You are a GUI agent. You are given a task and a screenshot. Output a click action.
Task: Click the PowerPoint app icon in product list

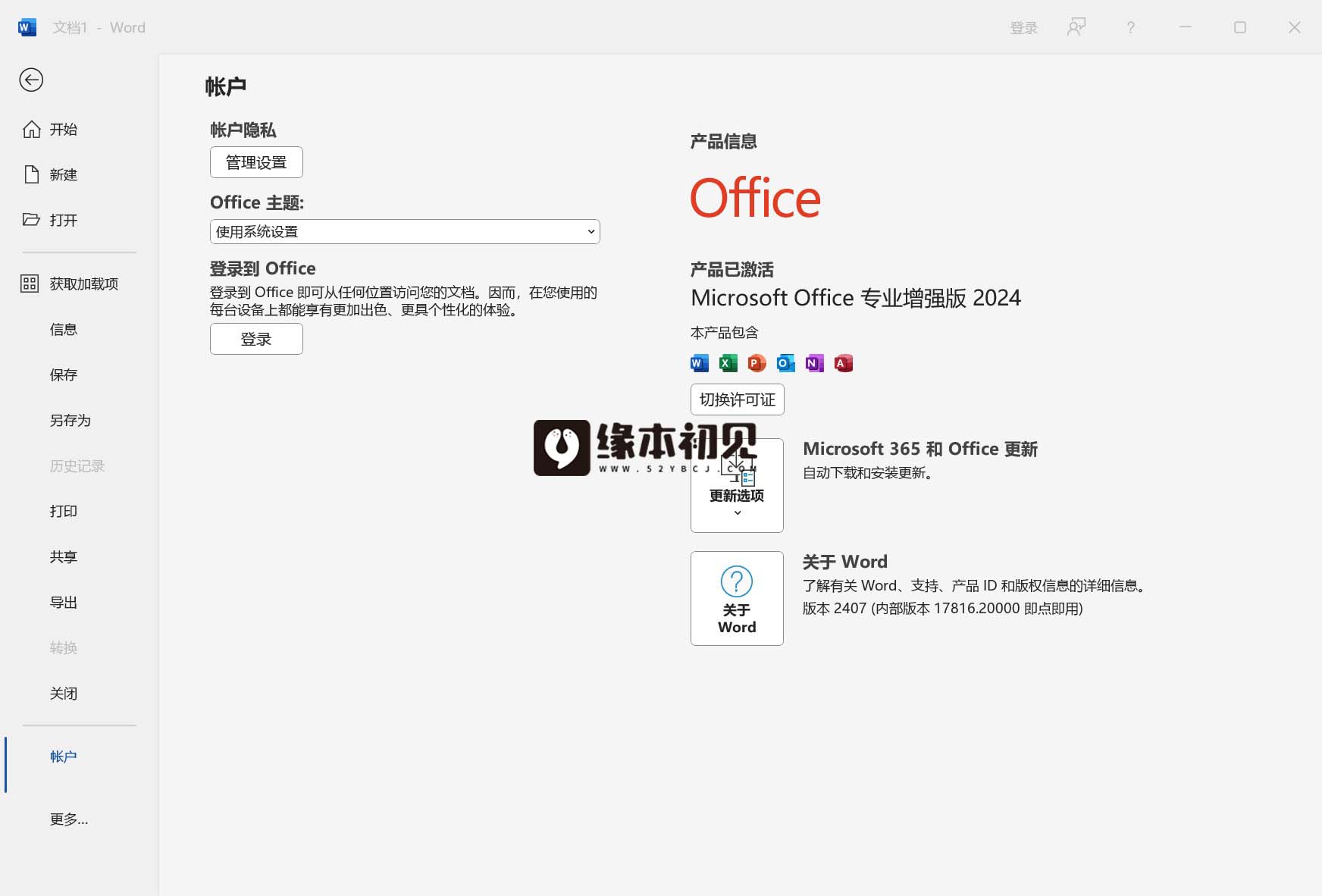[757, 363]
